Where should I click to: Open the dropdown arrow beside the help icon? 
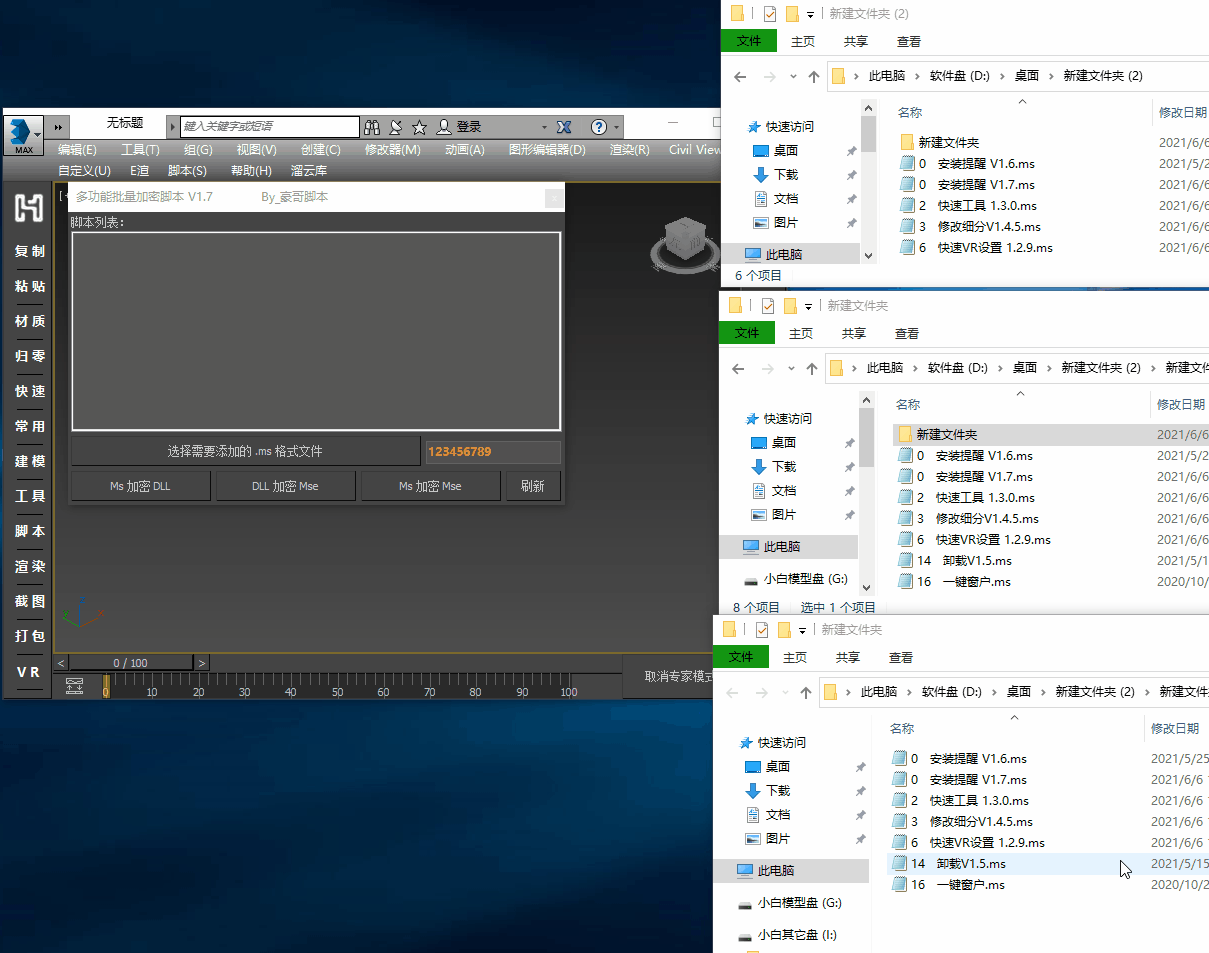coord(617,127)
